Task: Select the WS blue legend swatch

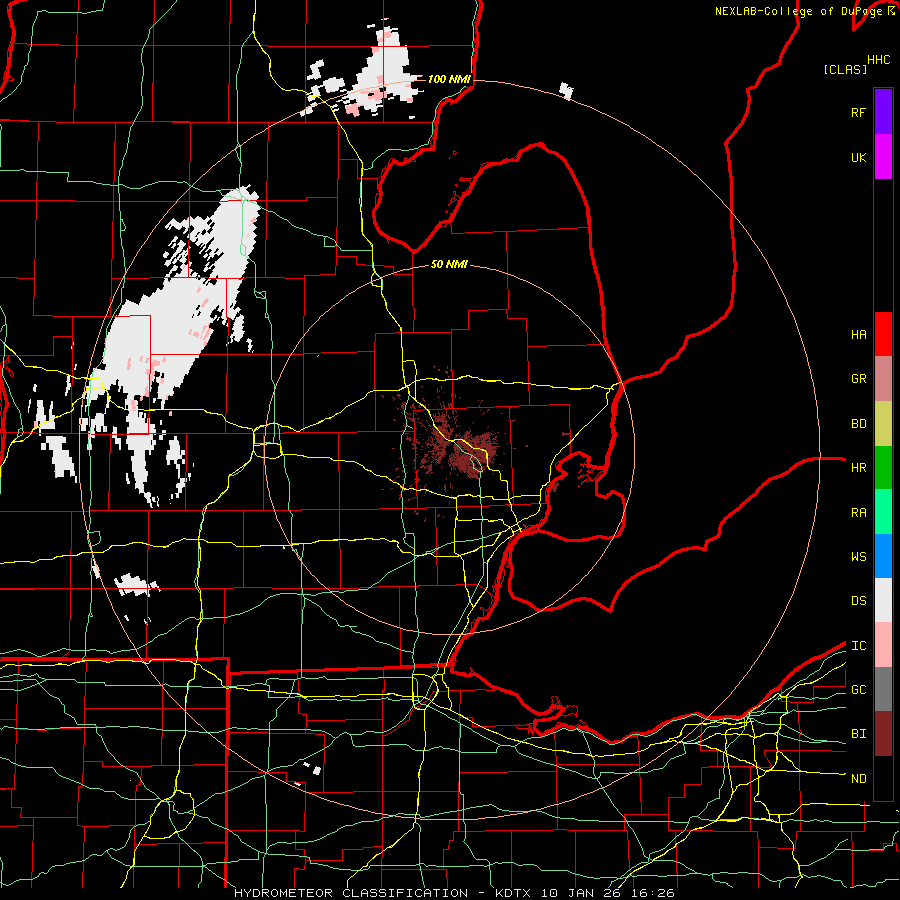Action: 883,556
